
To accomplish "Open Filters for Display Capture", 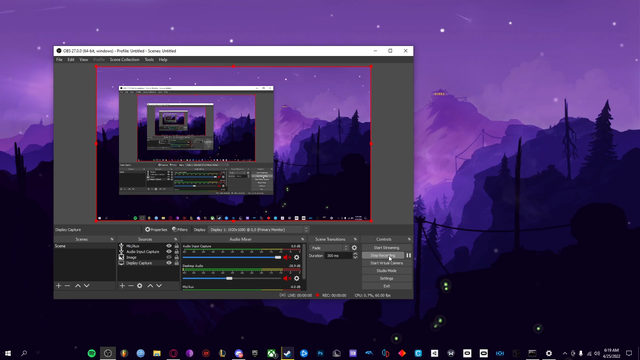I will (180, 230).
